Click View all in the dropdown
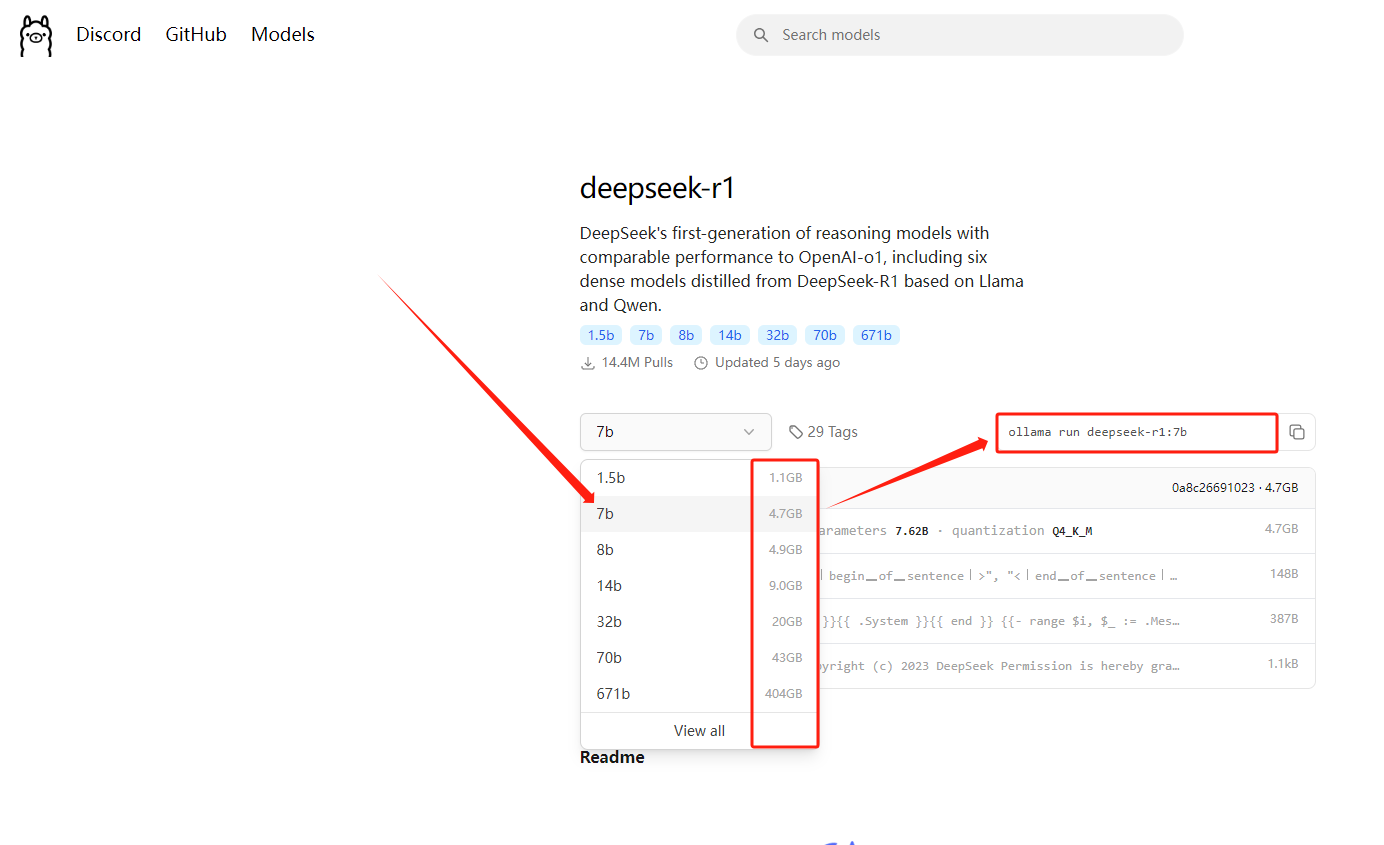 [x=699, y=731]
